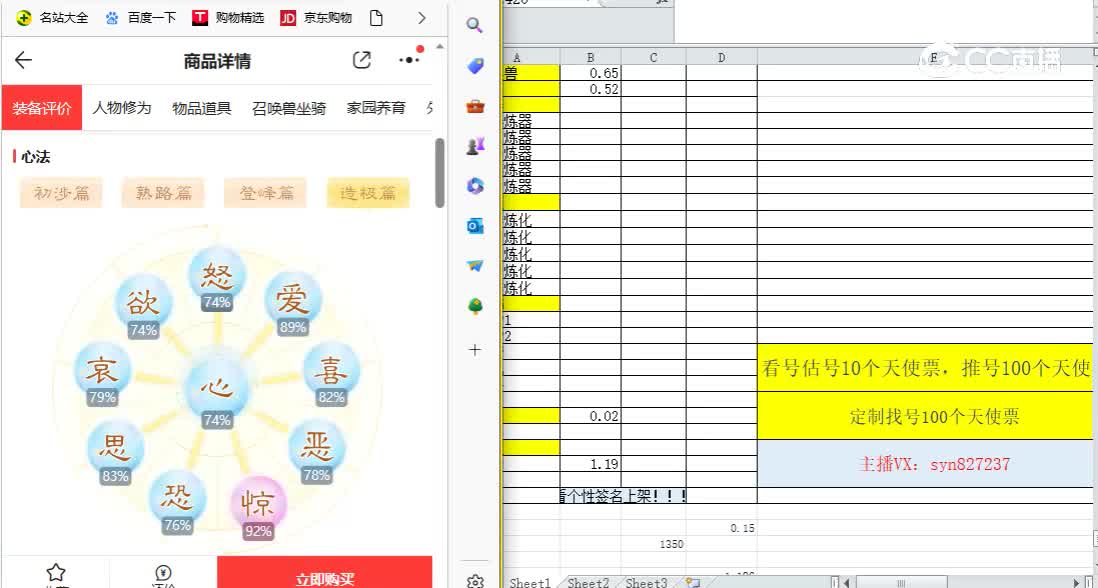Select the 初涉篇 button
The width and height of the screenshot is (1098, 588).
[62, 193]
